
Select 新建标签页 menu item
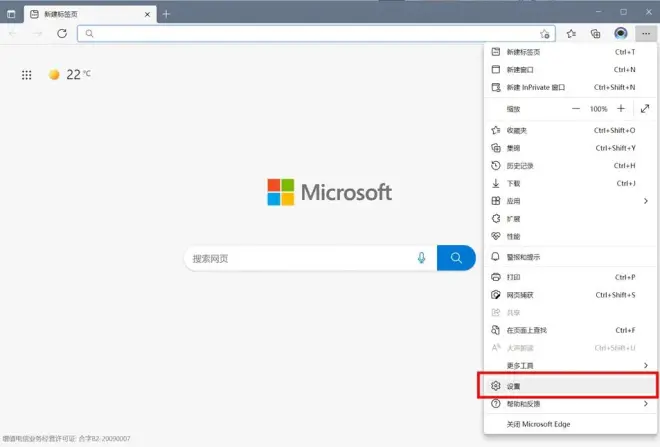[570, 52]
